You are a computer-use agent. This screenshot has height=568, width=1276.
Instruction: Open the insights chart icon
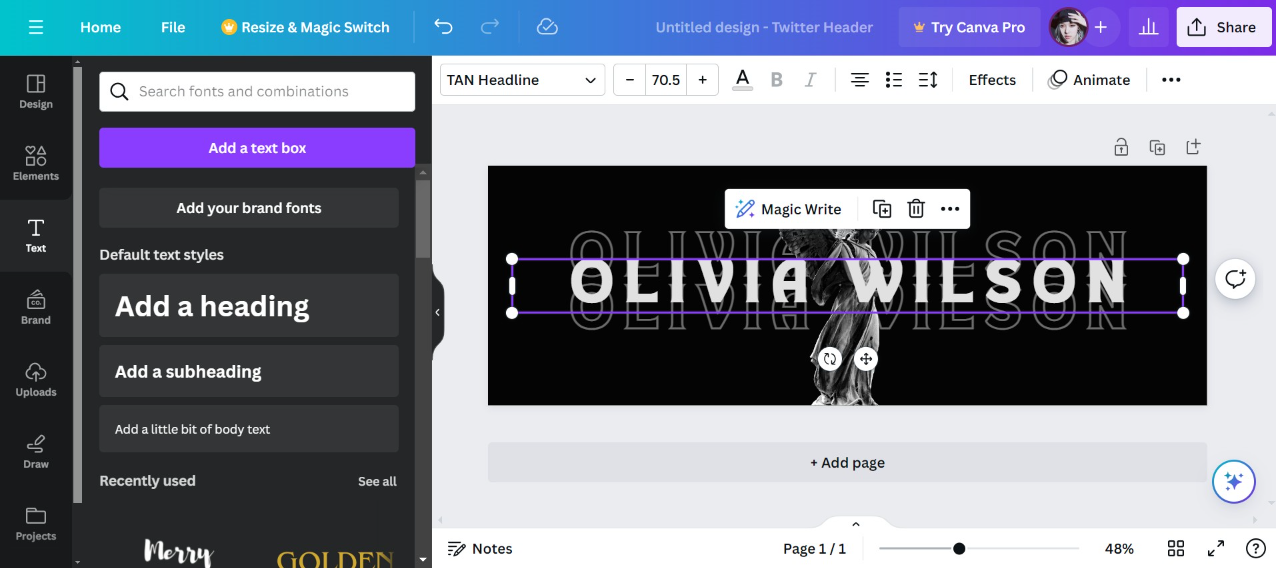coord(1148,27)
